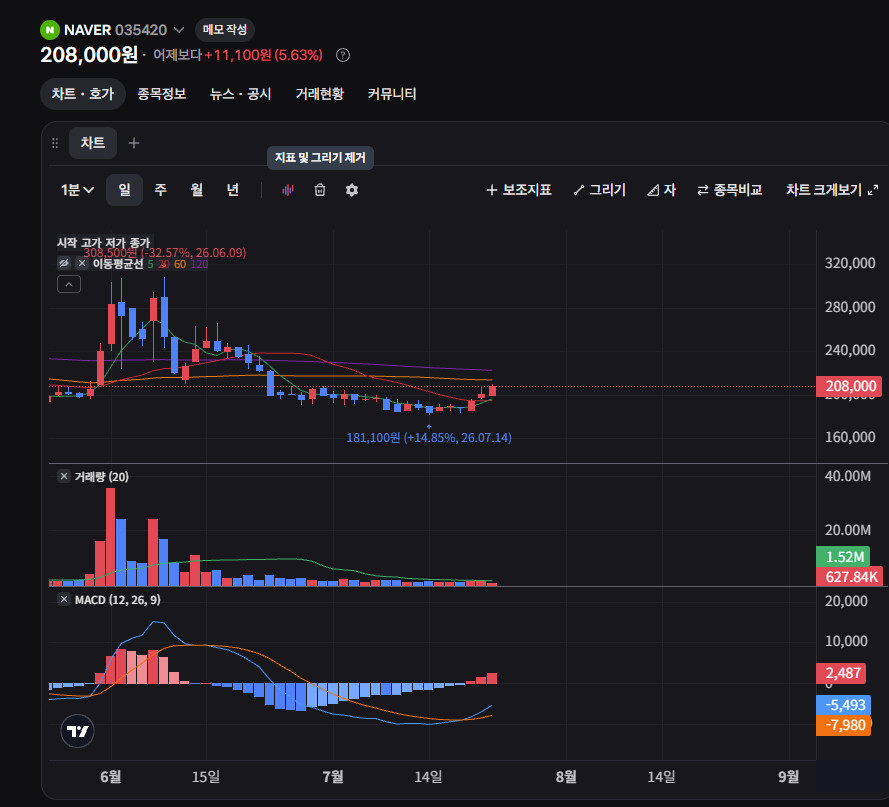Remove 거래량 (20) volume indicator
Screen dimensions: 889x807
(x=64, y=476)
